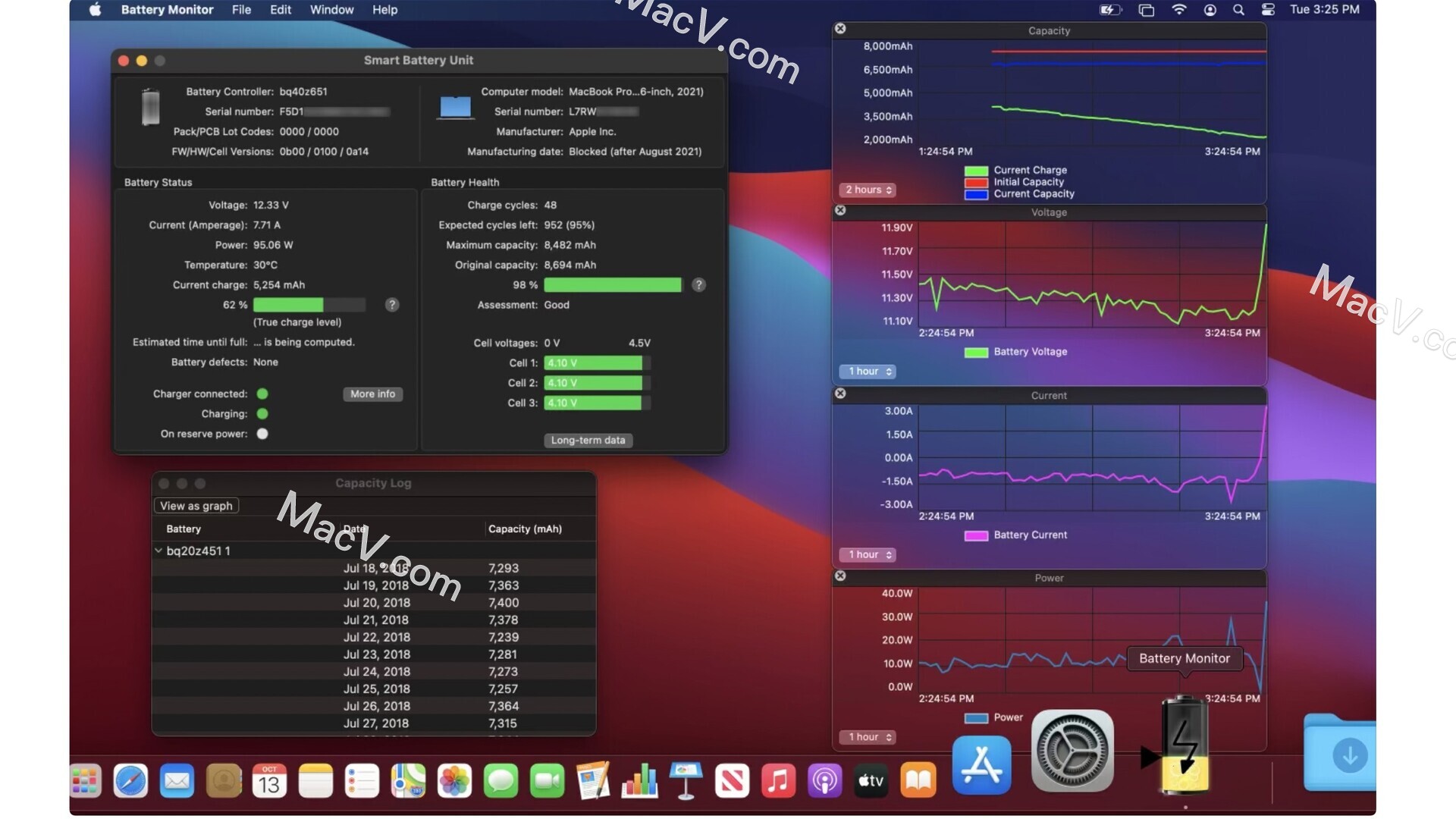This screenshot has height=819, width=1456.
Task: Click Battery Monitor icon in Dock
Action: pos(1185,745)
